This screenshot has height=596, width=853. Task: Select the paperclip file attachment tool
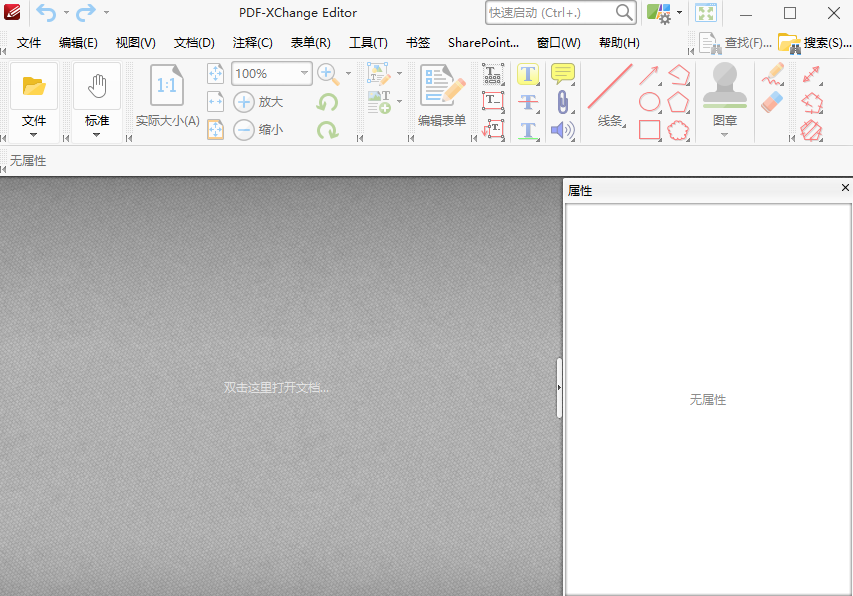point(563,101)
